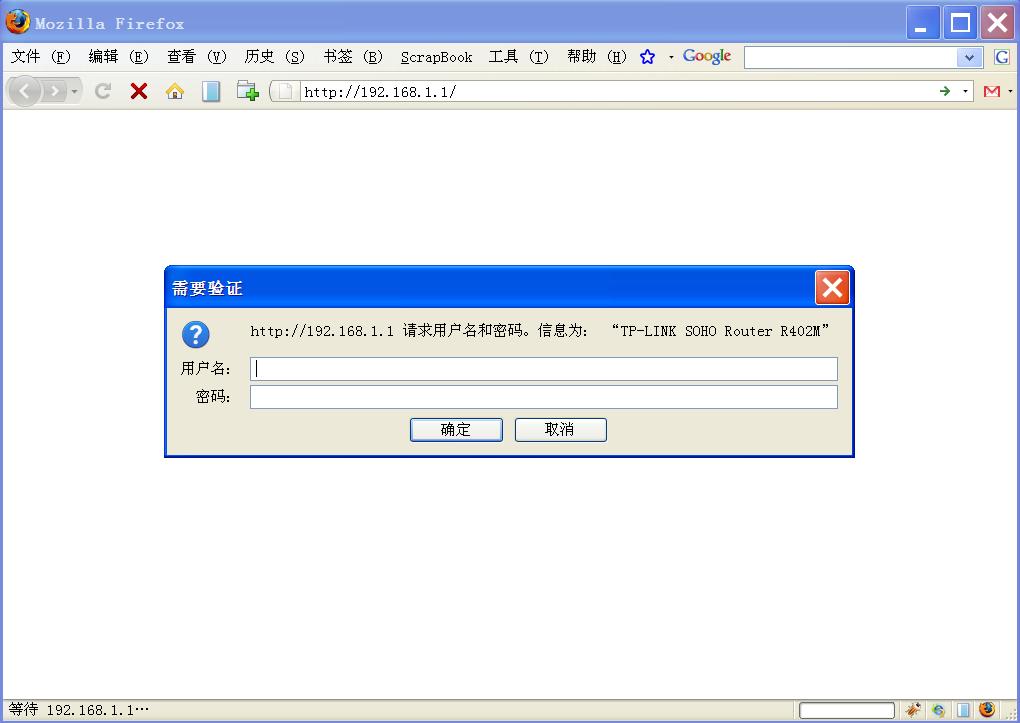Click the green Go arrow

[x=945, y=91]
